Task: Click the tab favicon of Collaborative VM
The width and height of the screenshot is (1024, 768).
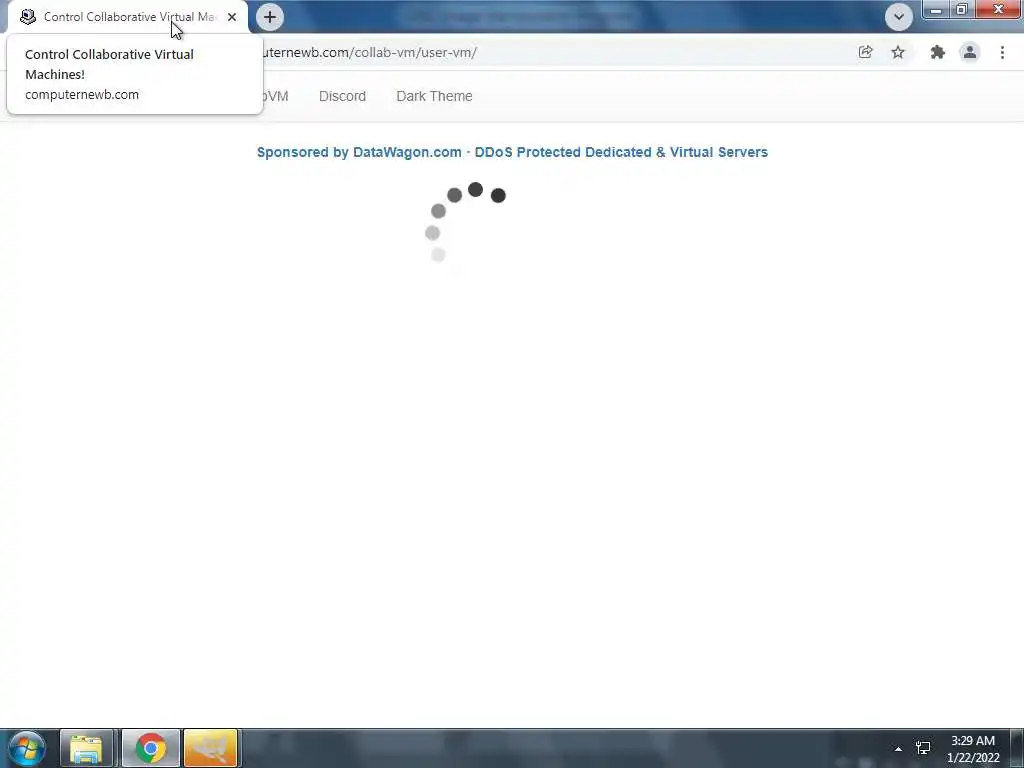Action: coord(27,17)
